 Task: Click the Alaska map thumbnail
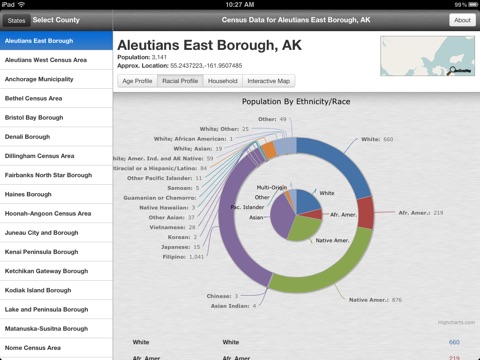tap(427, 56)
